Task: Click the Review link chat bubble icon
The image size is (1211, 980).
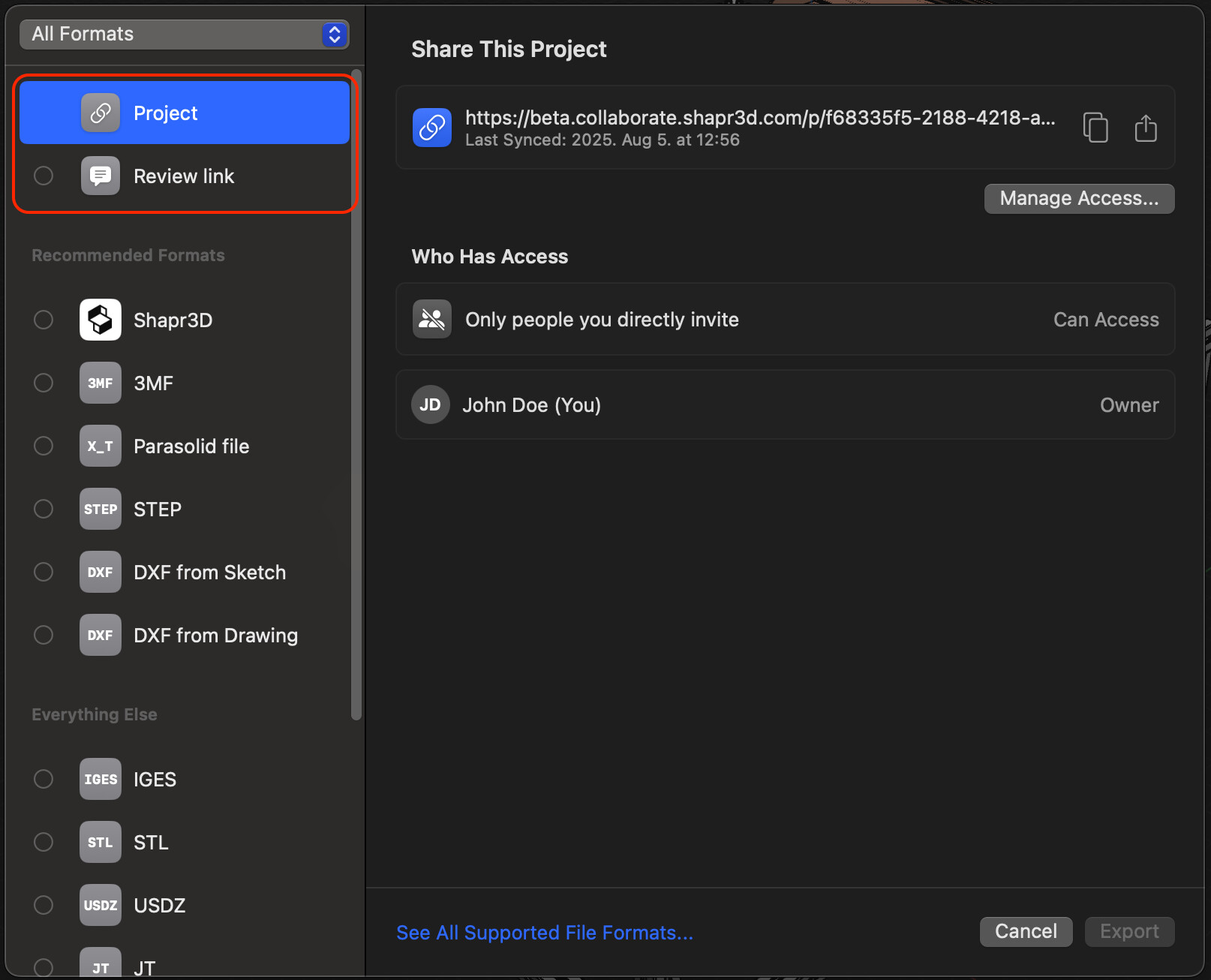Action: click(x=101, y=176)
